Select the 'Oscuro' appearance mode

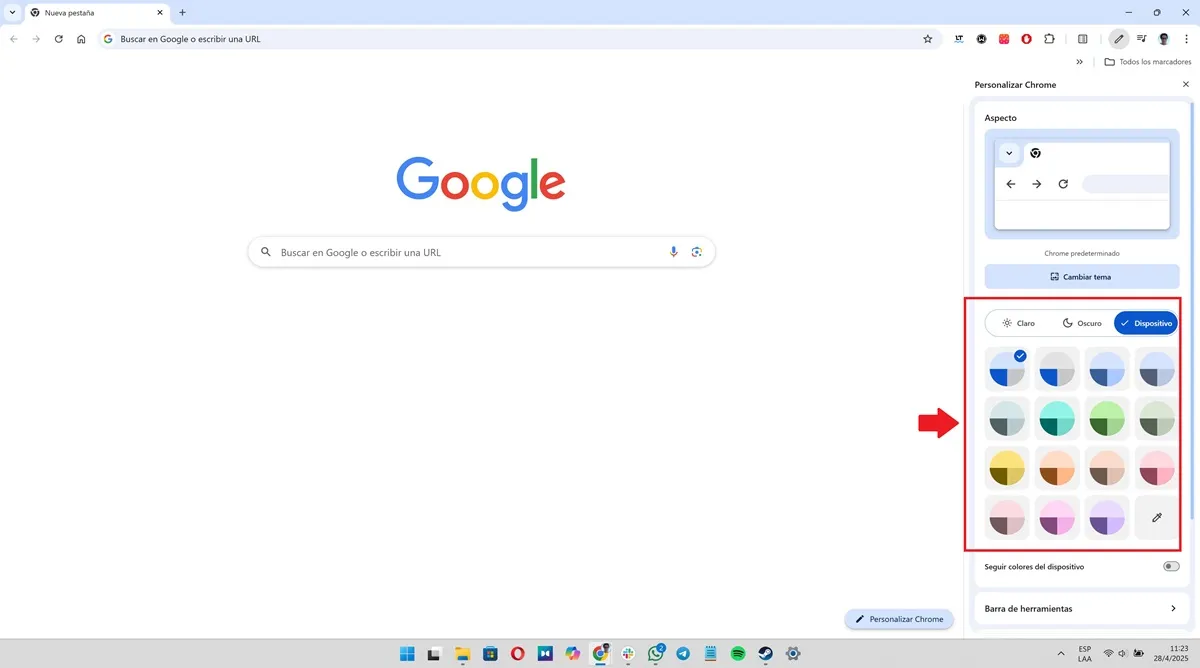coord(1081,322)
